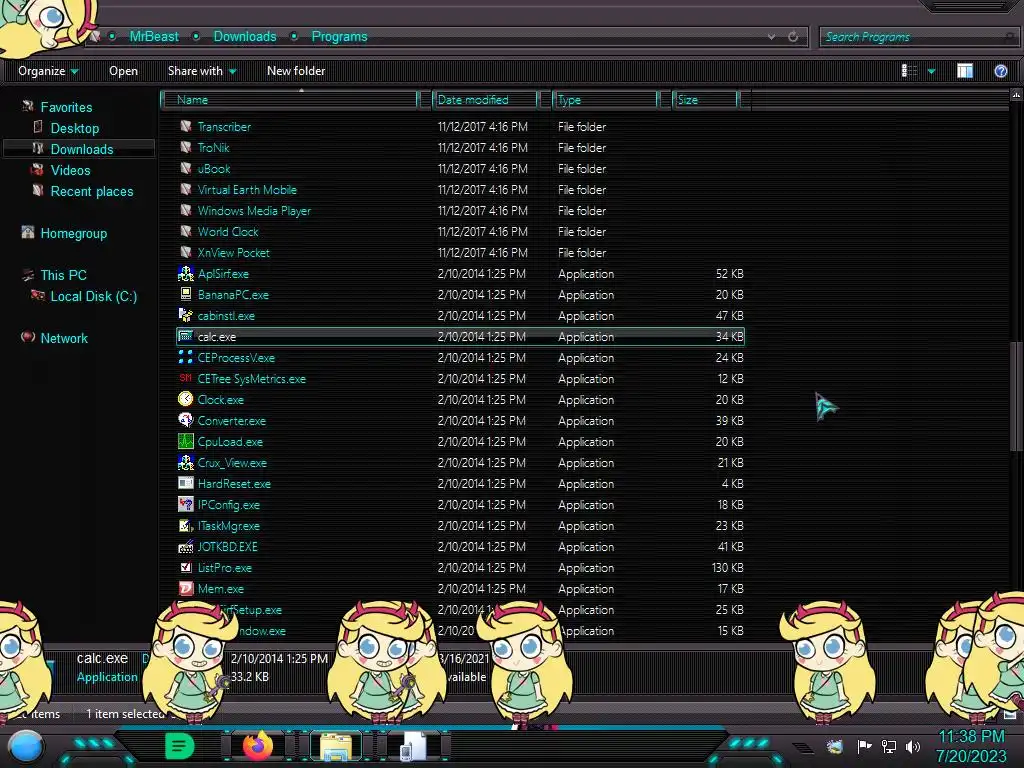Click the Start orb button
Viewport: 1024px width, 768px height.
point(26,748)
